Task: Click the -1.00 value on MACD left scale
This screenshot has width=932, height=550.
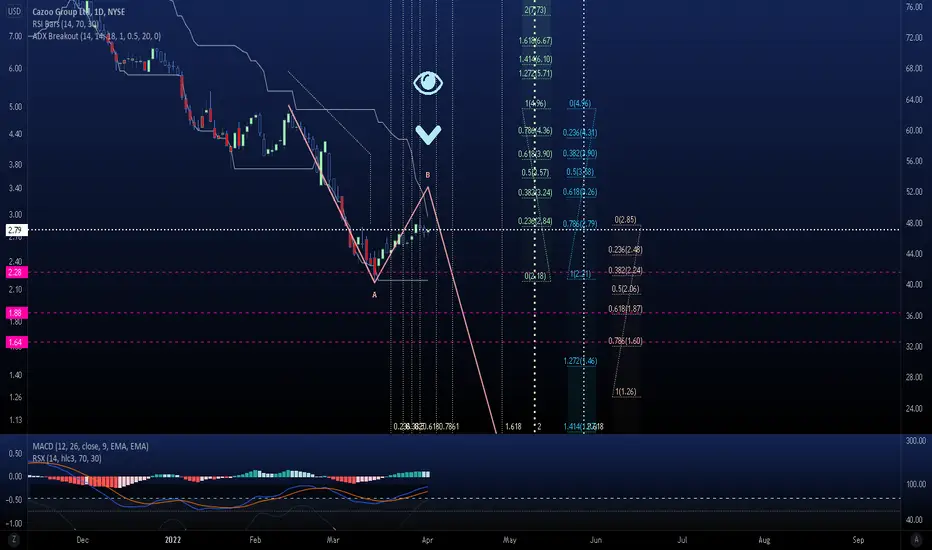Action: pos(14,523)
